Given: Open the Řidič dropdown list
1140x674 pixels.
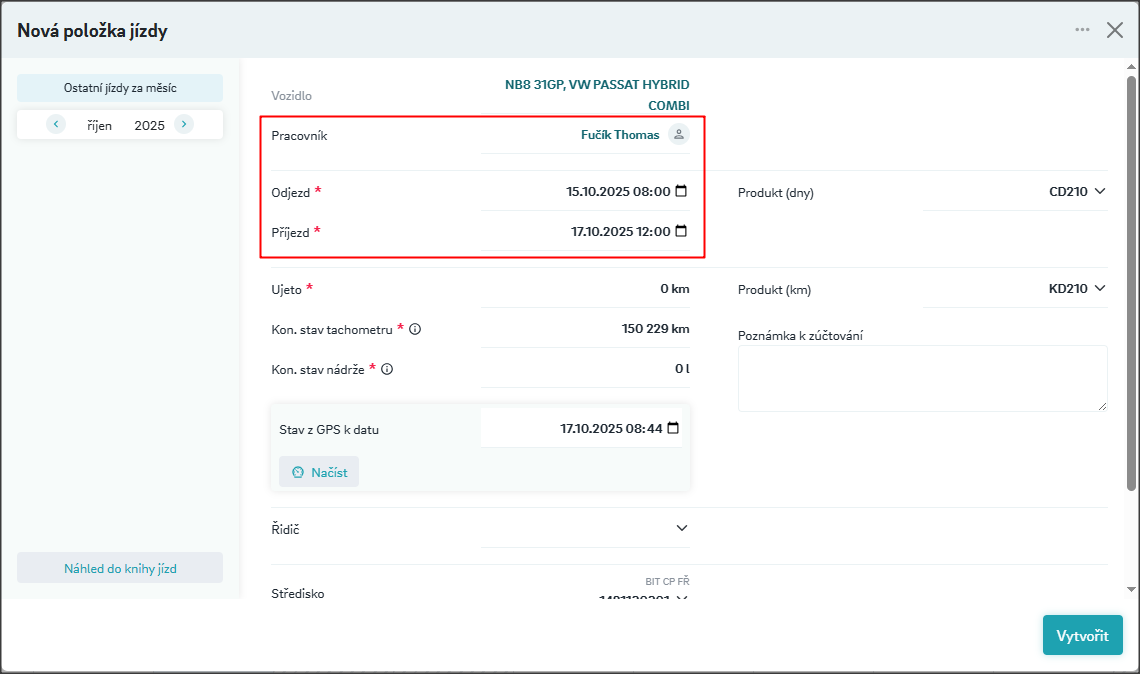Looking at the screenshot, I should pyautogui.click(x=682, y=528).
